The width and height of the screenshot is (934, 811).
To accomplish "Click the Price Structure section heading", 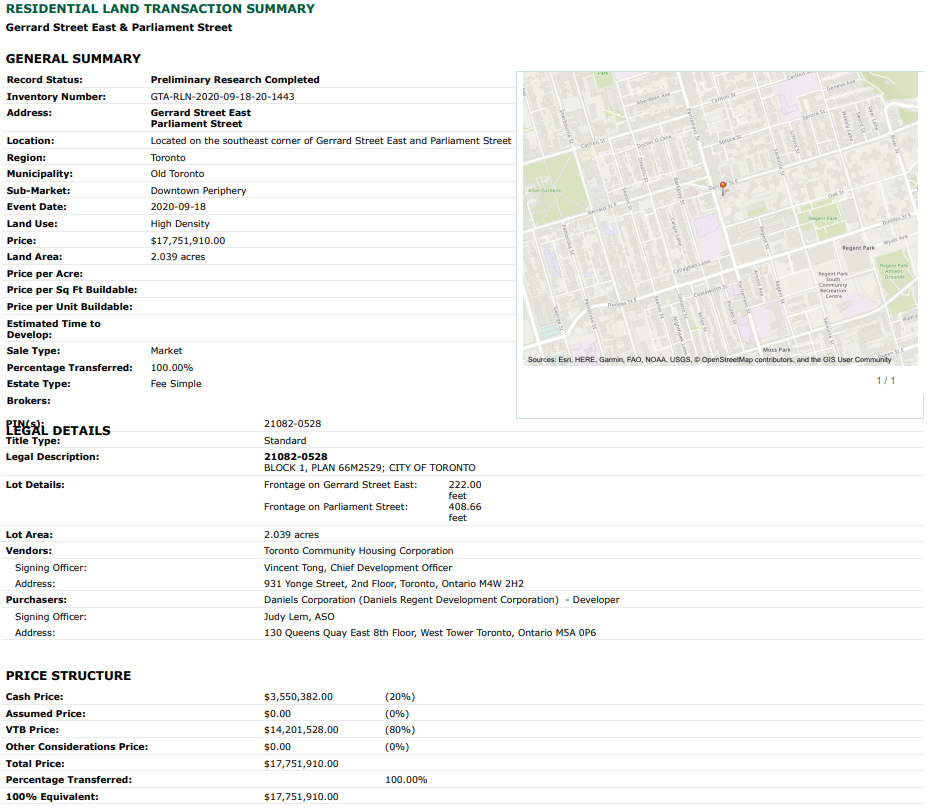I will click(69, 676).
